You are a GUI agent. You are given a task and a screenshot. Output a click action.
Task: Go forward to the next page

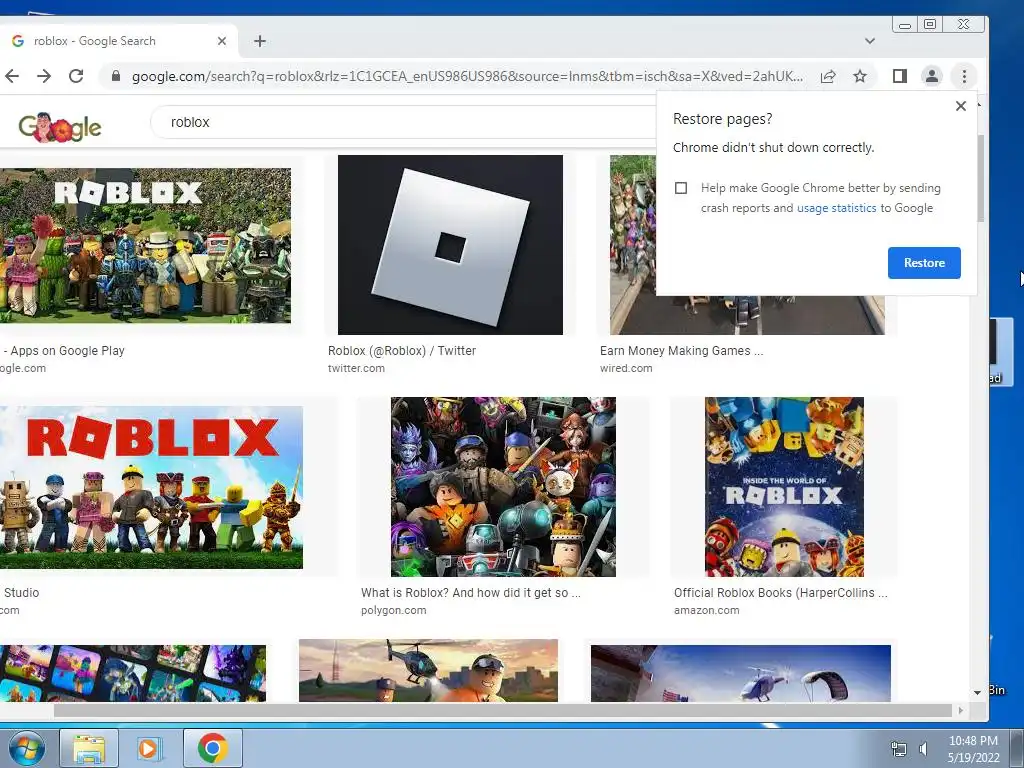tap(44, 76)
